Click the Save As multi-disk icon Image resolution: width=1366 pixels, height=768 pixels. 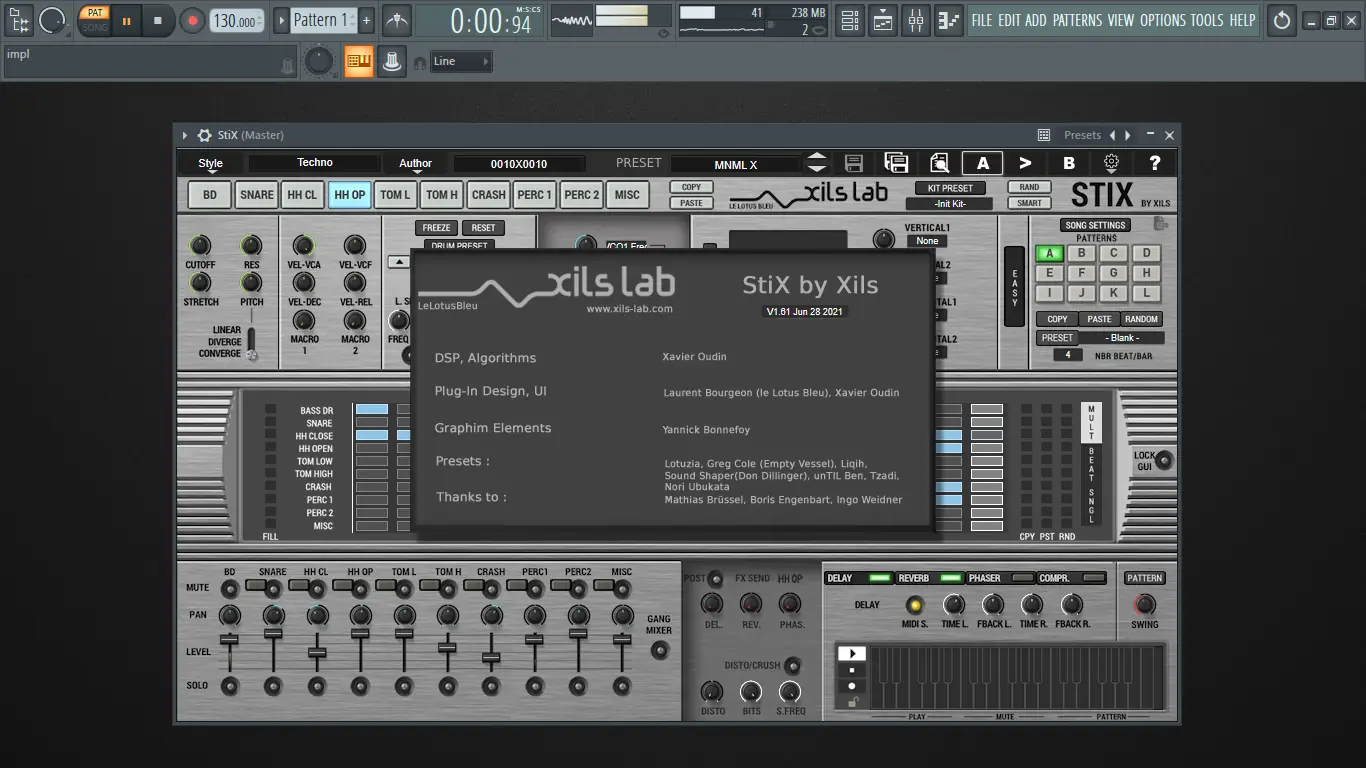click(x=896, y=163)
